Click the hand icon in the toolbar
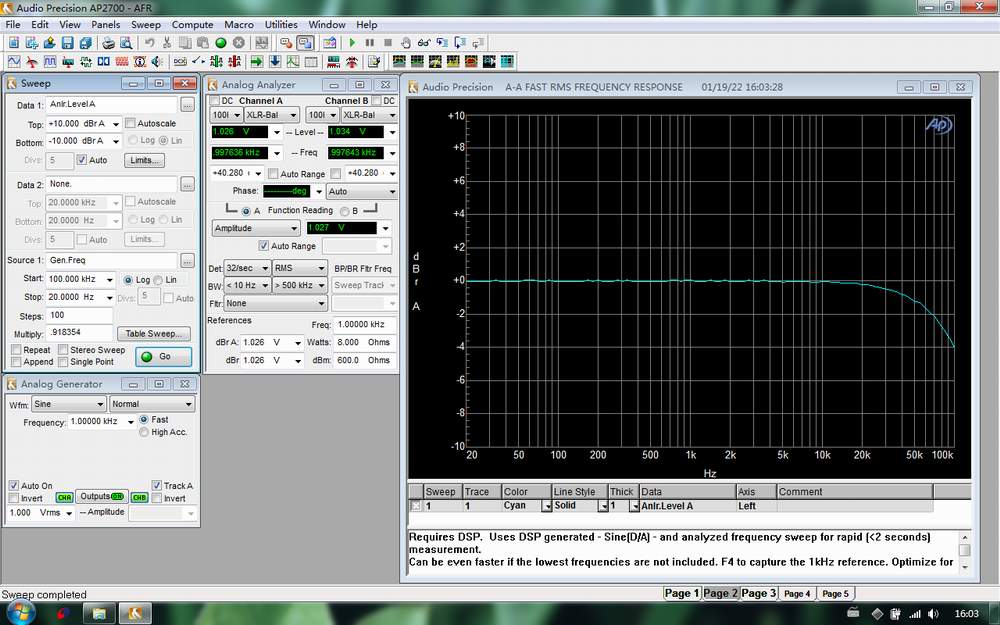This screenshot has width=1000, height=625. 406,43
